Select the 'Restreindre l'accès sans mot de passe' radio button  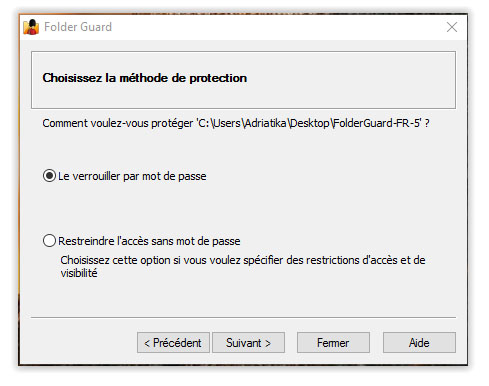point(49,241)
